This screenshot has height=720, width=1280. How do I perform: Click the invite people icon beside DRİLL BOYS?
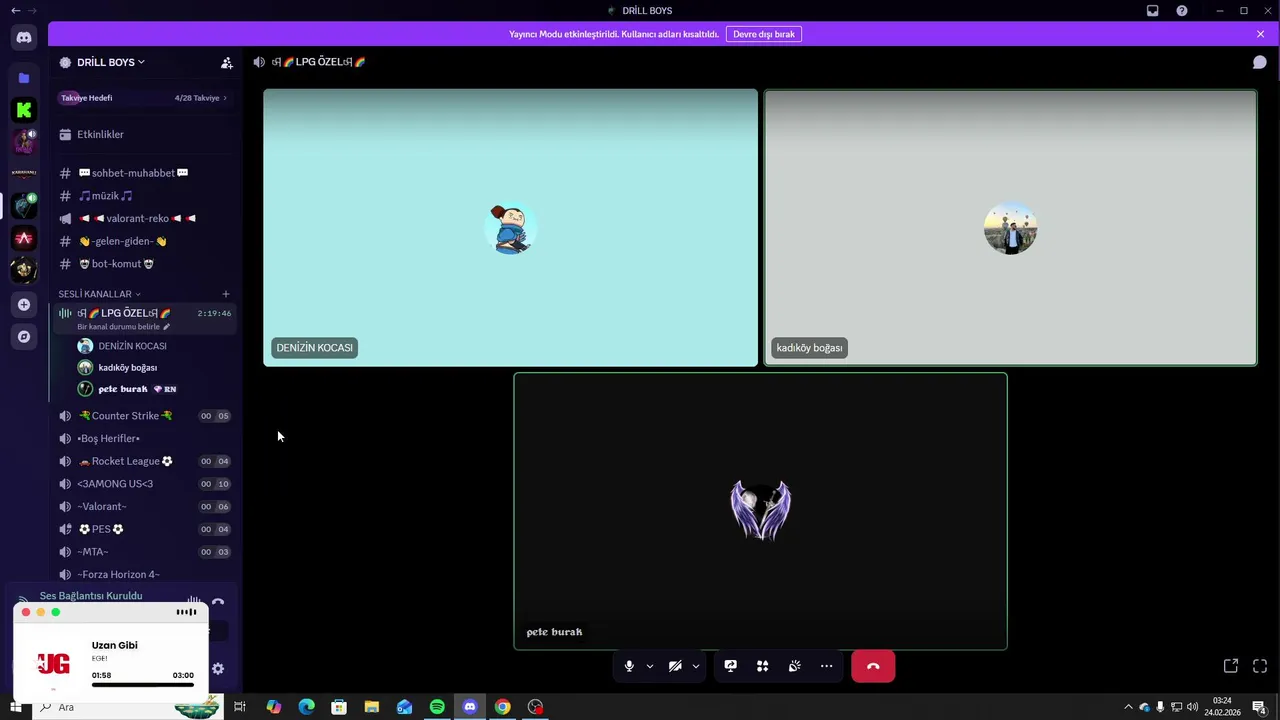coord(227,62)
